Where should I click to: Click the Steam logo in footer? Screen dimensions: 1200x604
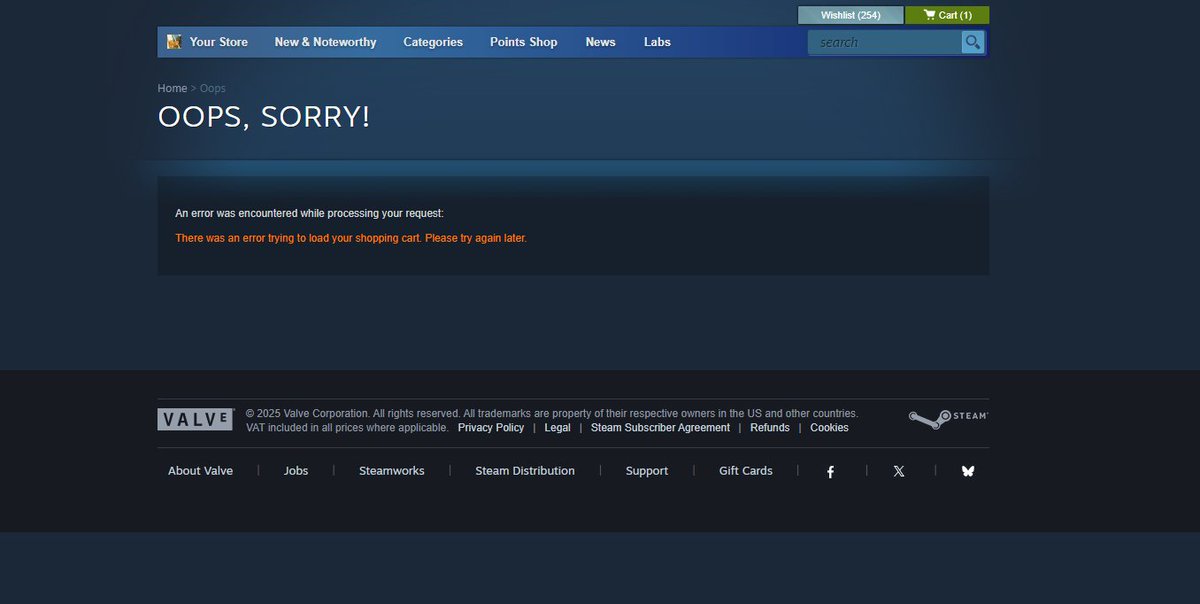click(x=948, y=418)
